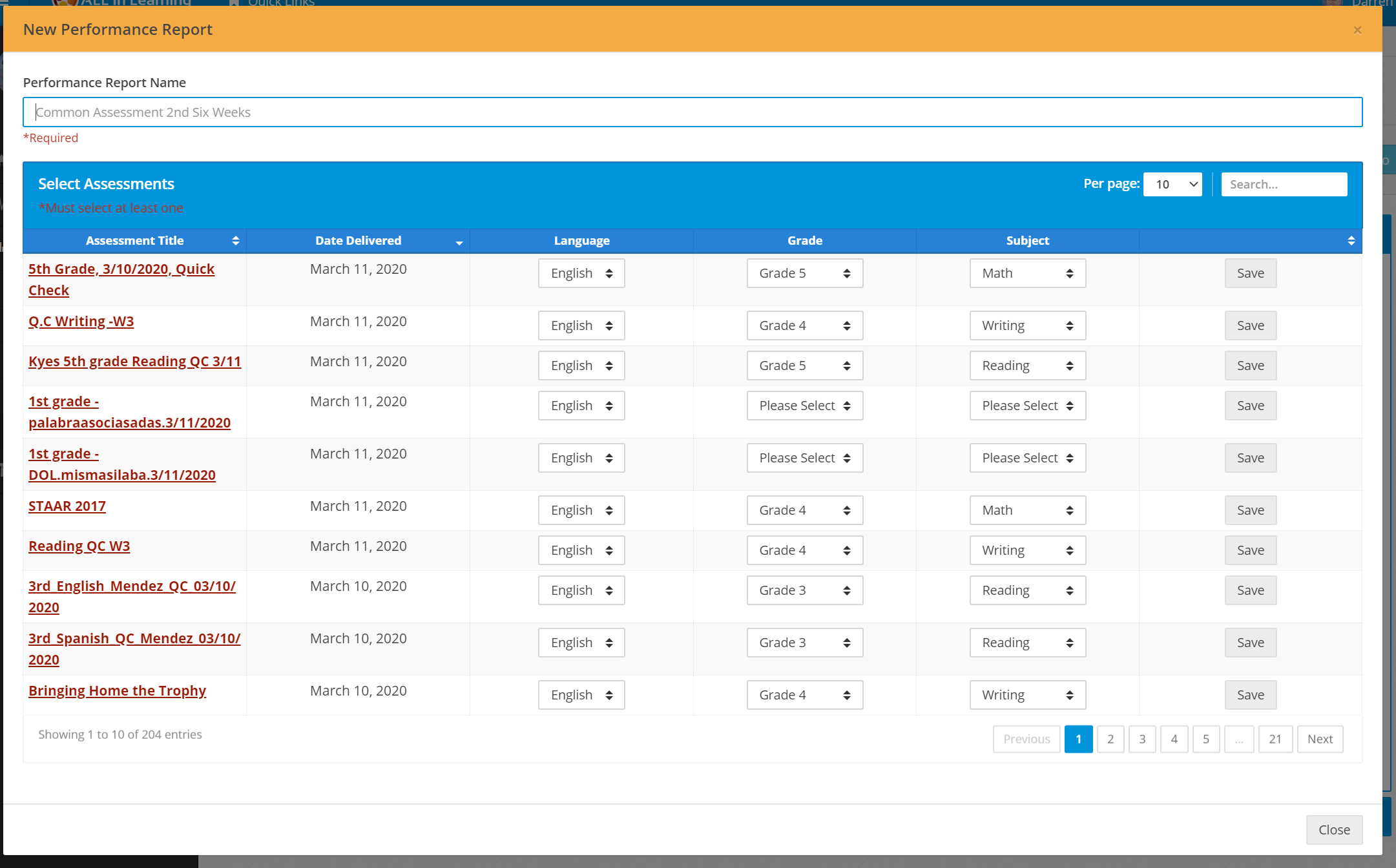This screenshot has width=1396, height=868.
Task: Jump to page 21 of assessments
Action: pos(1275,739)
